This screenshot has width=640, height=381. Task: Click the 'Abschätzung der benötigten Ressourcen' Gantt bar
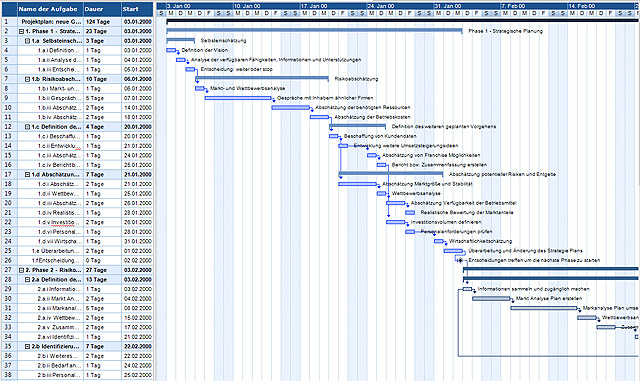(x=291, y=108)
